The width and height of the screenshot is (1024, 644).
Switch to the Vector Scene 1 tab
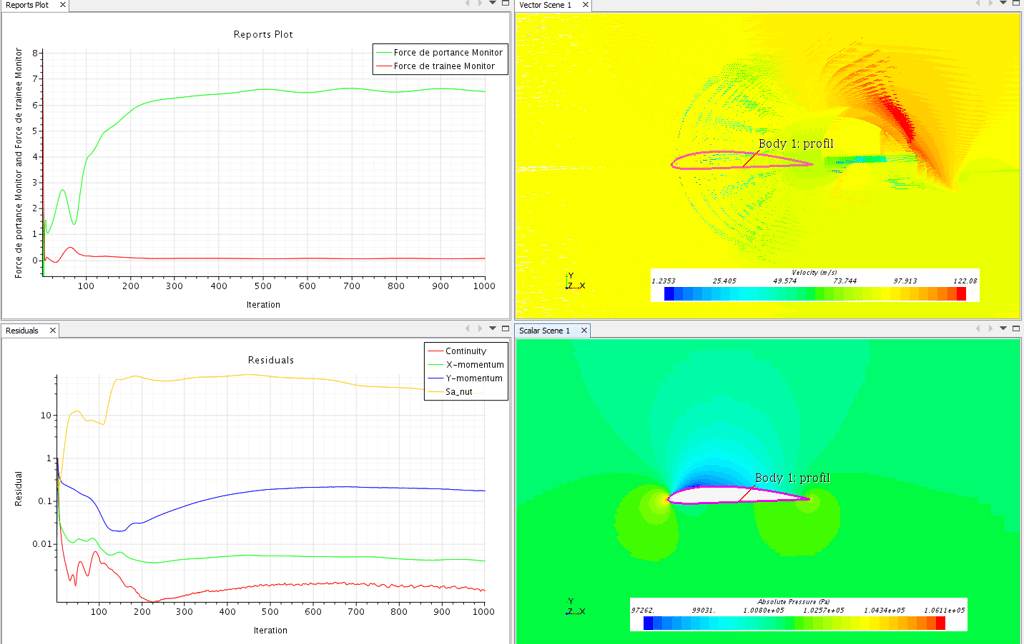pos(545,5)
